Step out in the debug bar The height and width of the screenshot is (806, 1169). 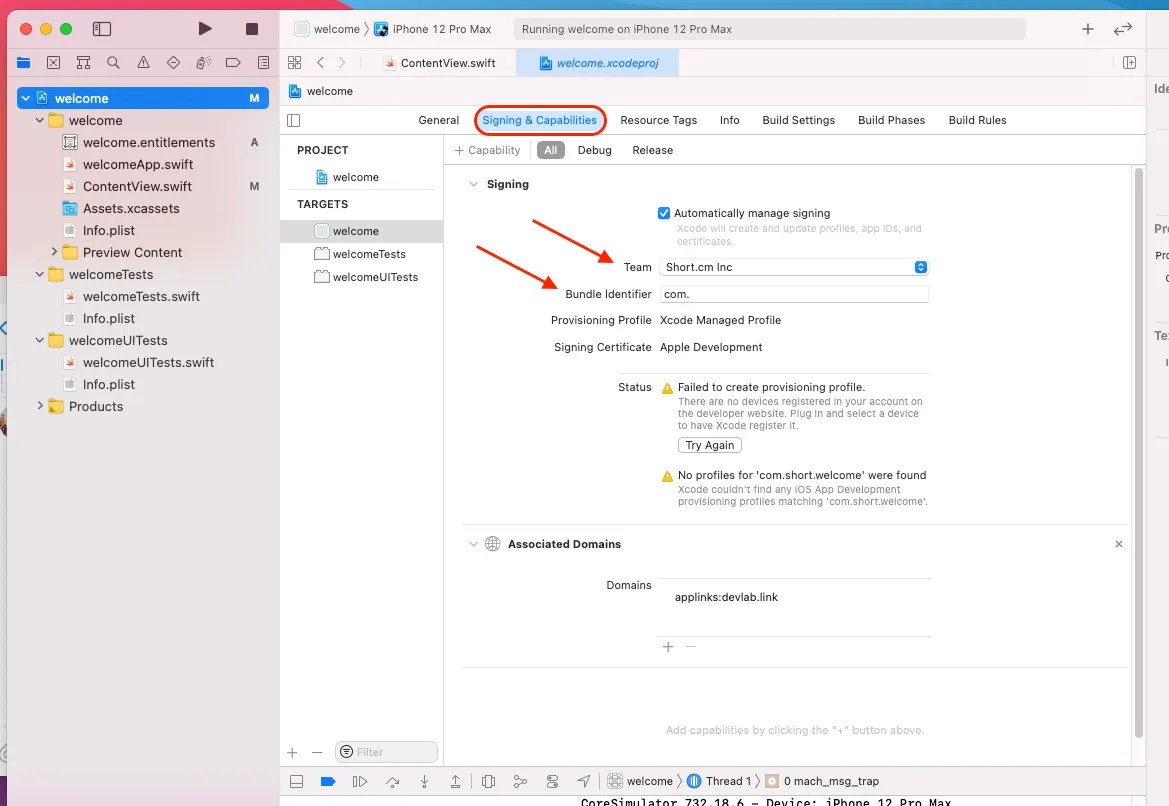coord(455,781)
